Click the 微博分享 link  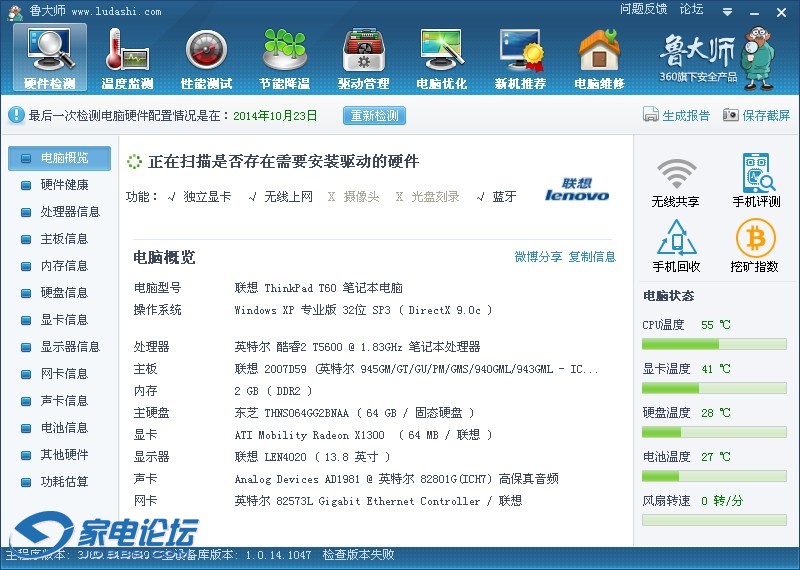coord(538,257)
